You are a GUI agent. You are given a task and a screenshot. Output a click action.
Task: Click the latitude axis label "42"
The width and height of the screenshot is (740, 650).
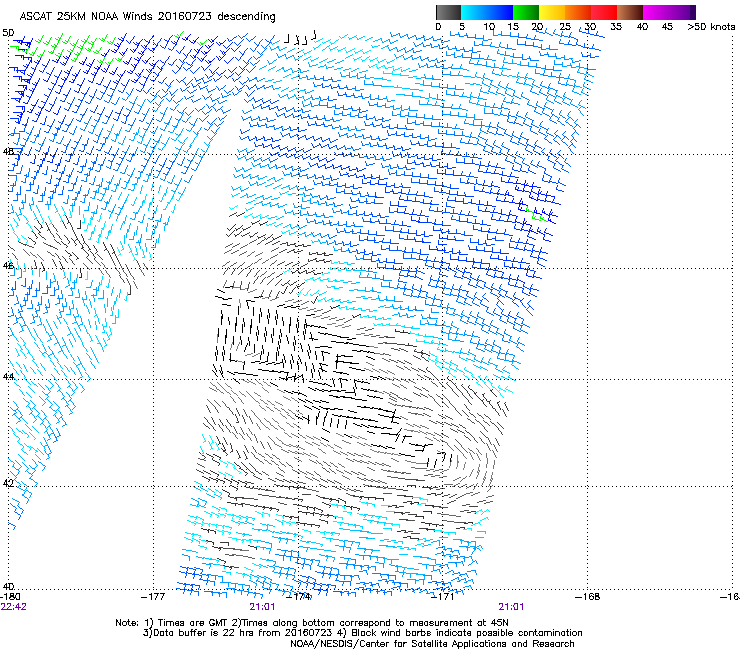[x=8, y=483]
